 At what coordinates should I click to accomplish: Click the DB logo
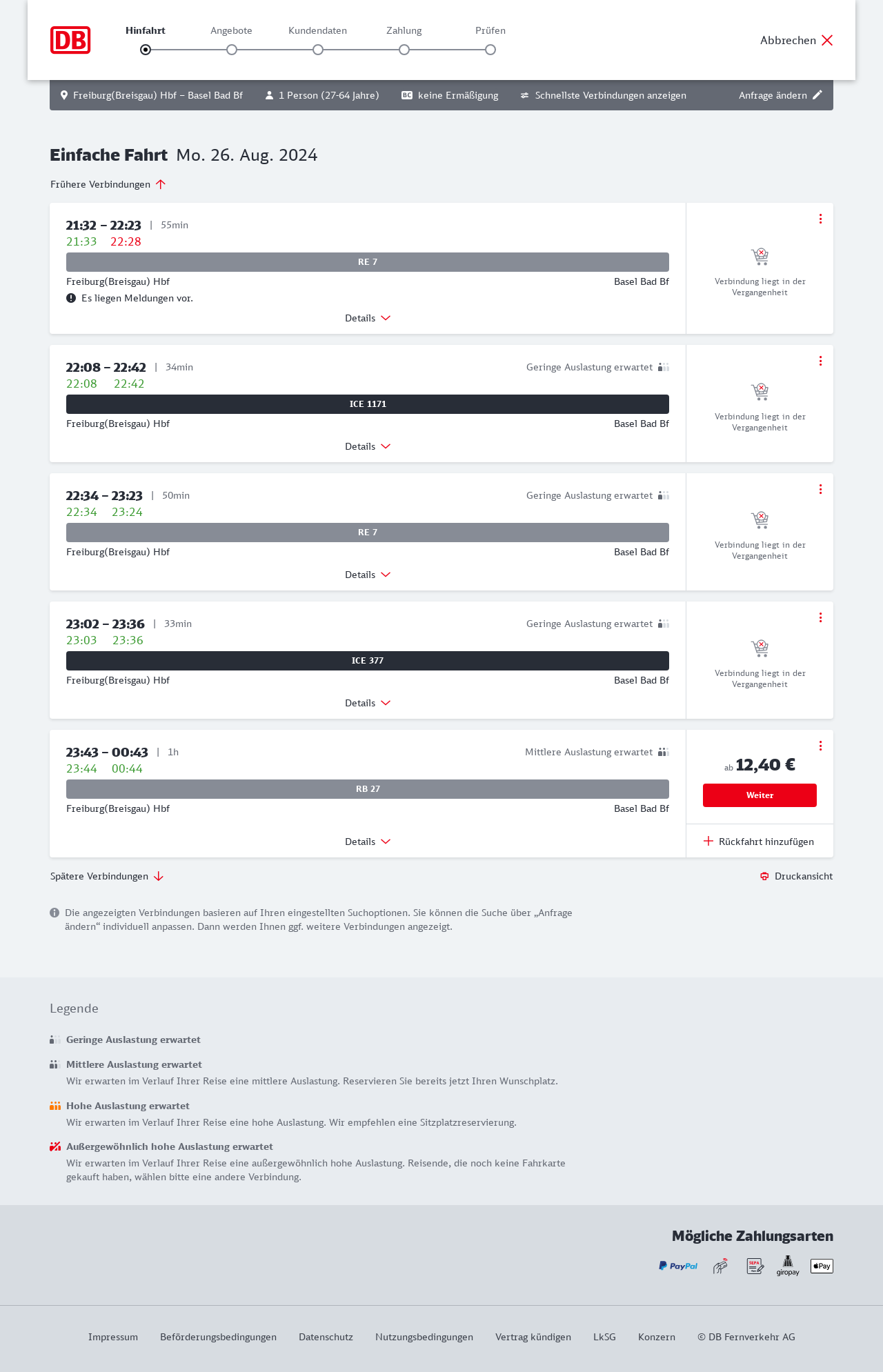pos(70,40)
